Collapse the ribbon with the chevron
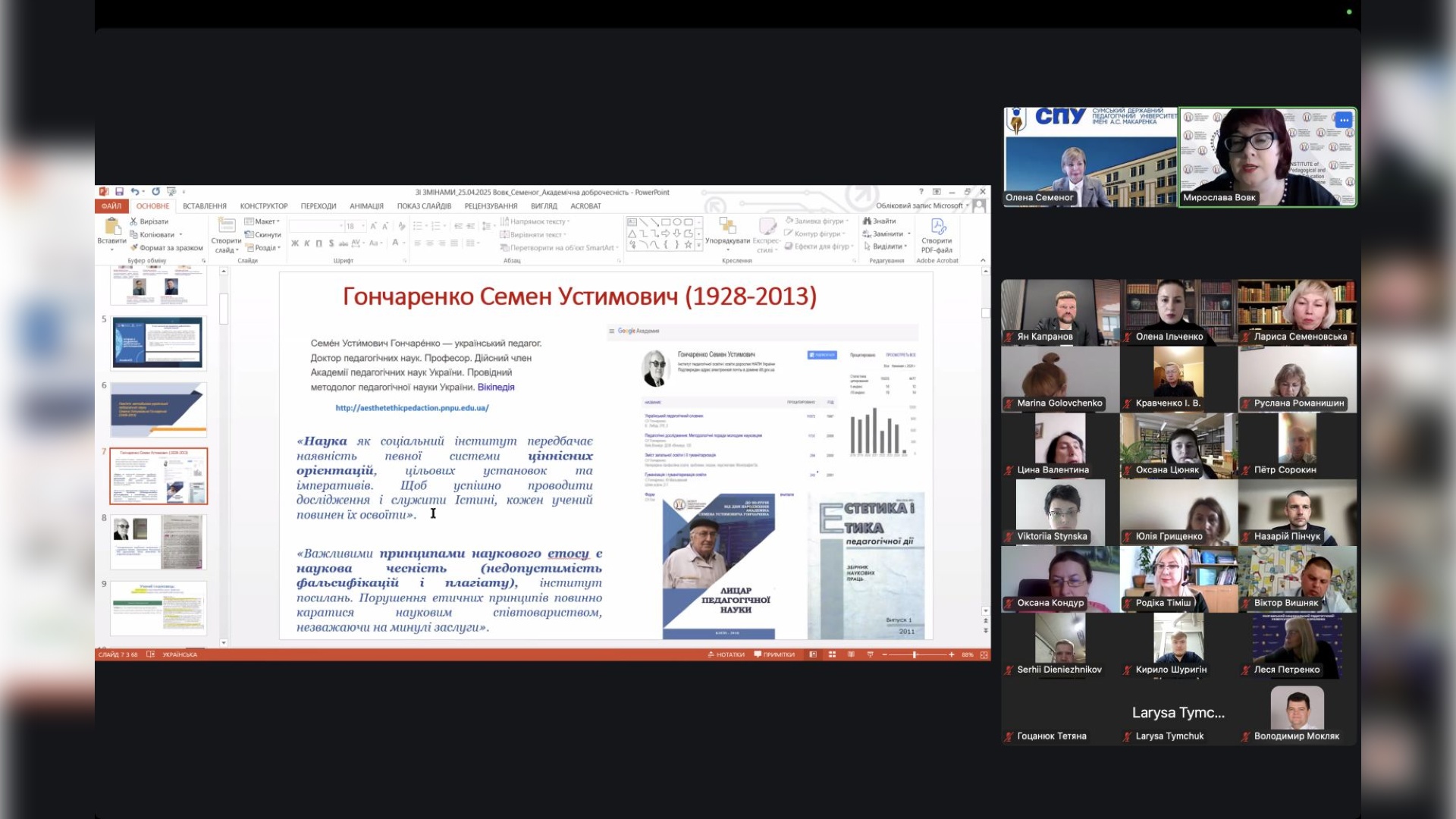The image size is (1456, 819). (x=983, y=261)
